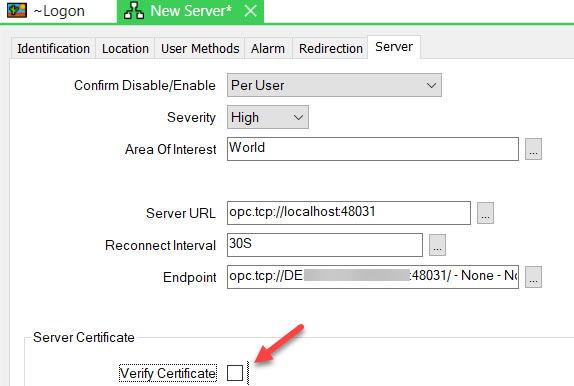Click the Server Certificate group label
The height and width of the screenshot is (386, 574).
(x=84, y=337)
